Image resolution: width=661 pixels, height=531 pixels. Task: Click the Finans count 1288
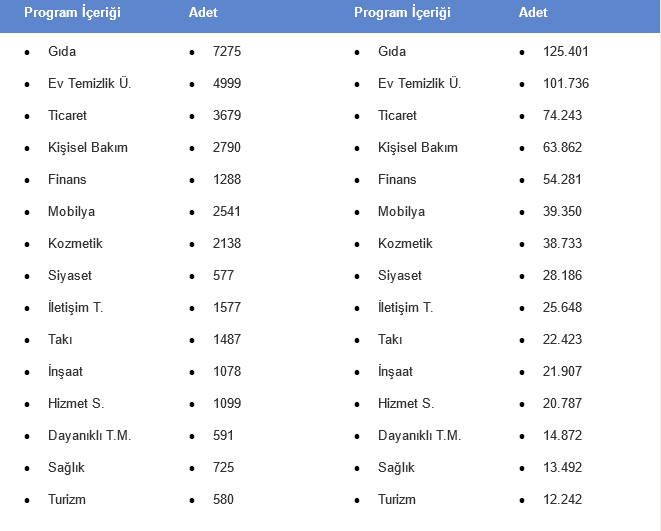227,179
